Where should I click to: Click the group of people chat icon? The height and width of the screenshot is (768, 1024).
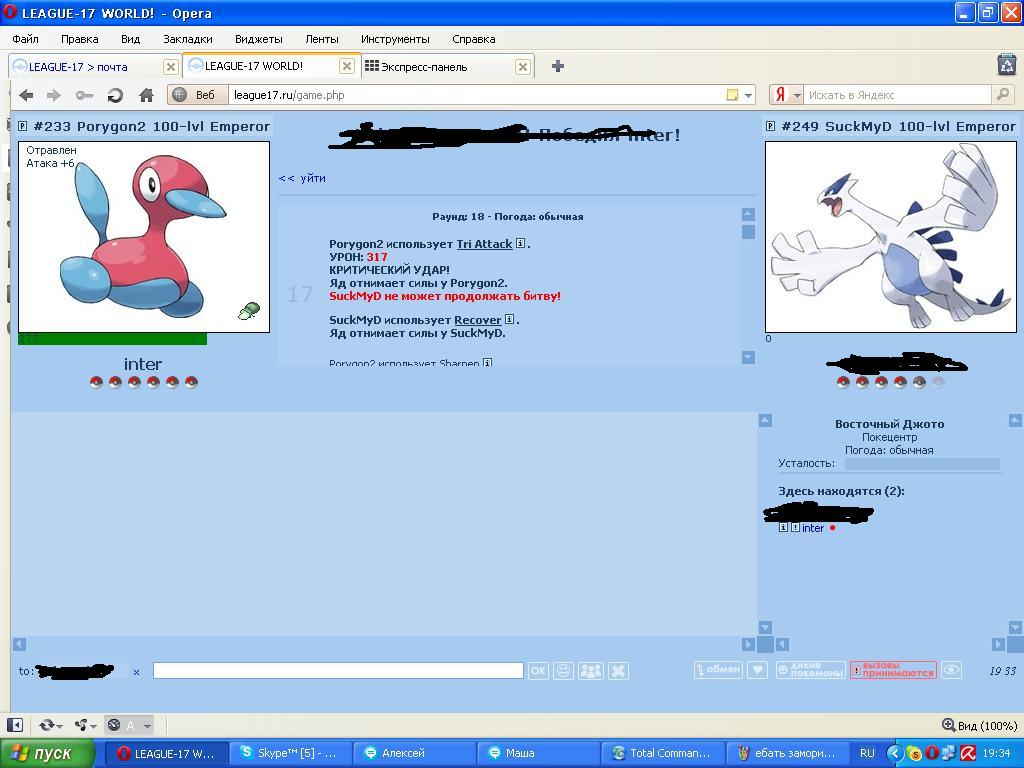point(590,671)
